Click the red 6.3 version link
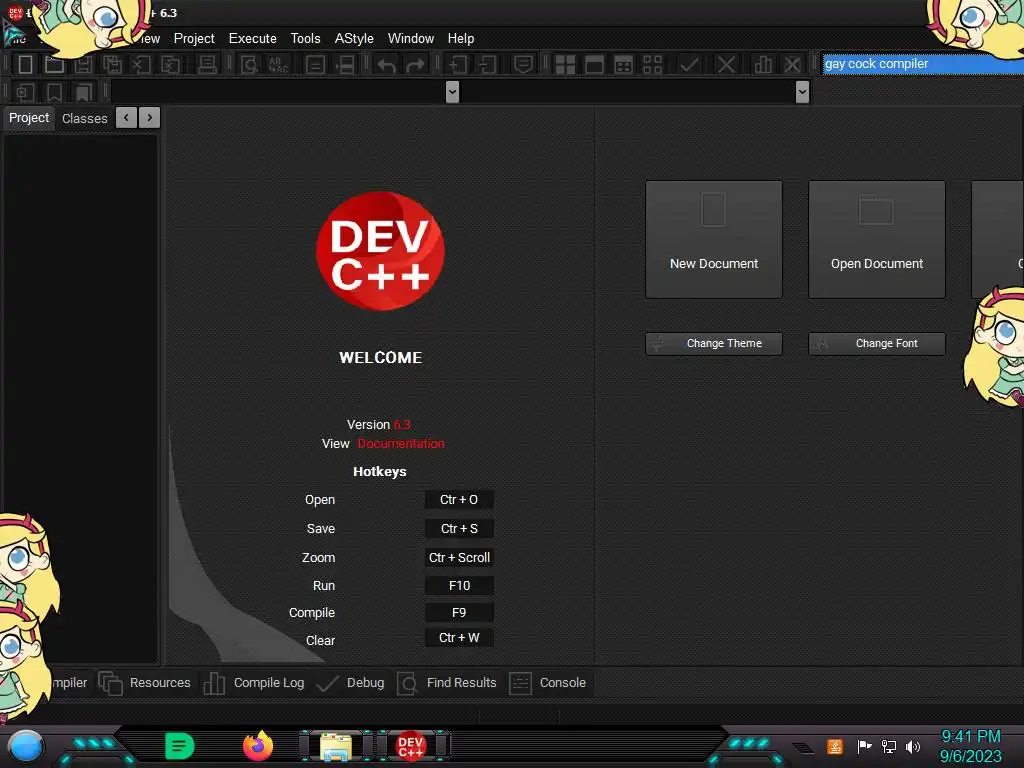This screenshot has width=1024, height=768. (x=402, y=424)
